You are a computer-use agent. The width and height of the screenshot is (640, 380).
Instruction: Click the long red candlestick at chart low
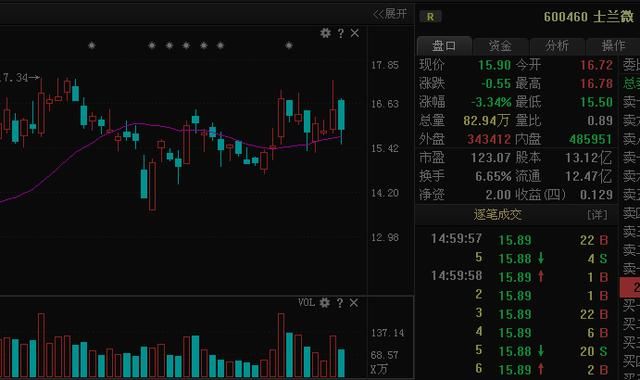pyautogui.click(x=152, y=186)
